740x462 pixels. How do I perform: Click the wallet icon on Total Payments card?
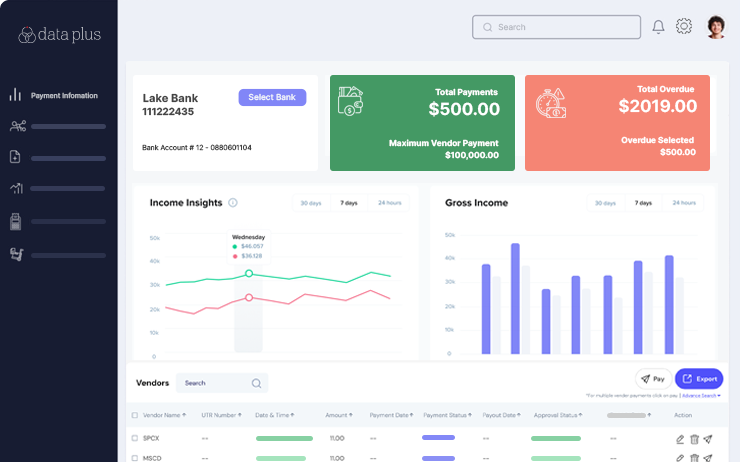pos(351,101)
